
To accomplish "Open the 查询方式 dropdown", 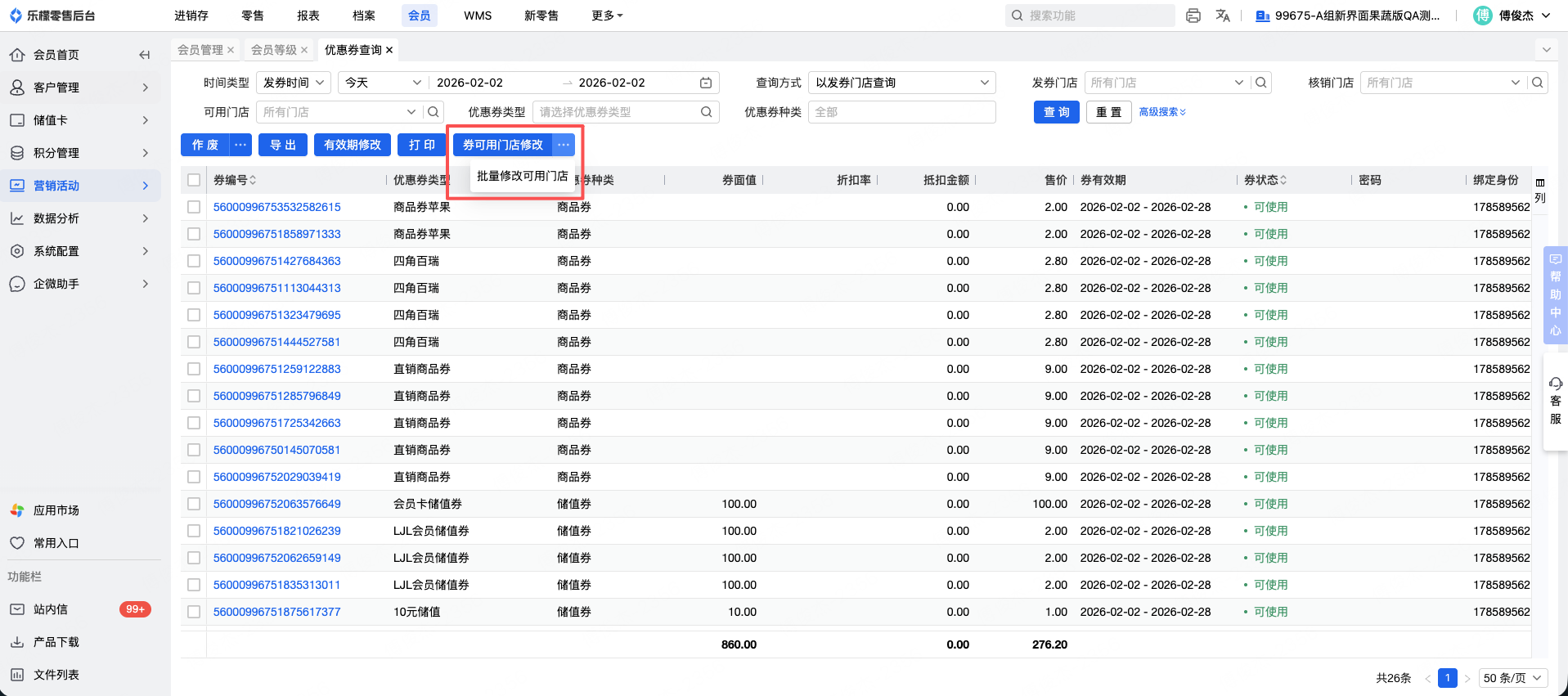I will coord(901,83).
